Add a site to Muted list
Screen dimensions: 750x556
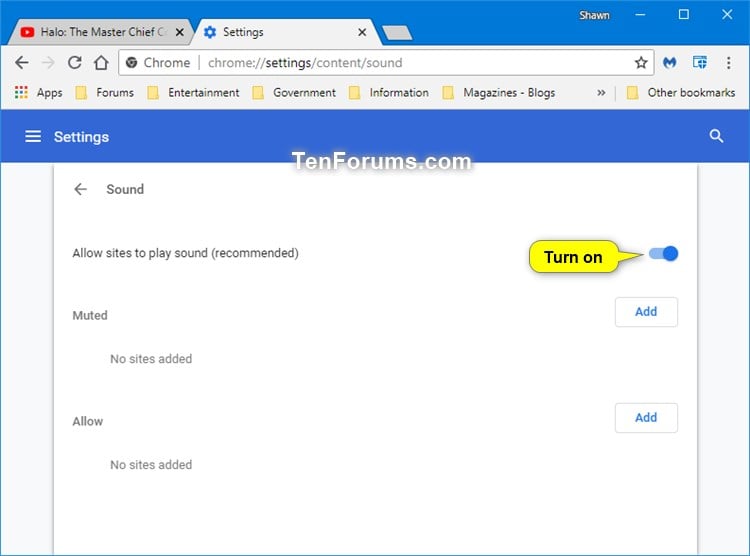pyautogui.click(x=646, y=312)
